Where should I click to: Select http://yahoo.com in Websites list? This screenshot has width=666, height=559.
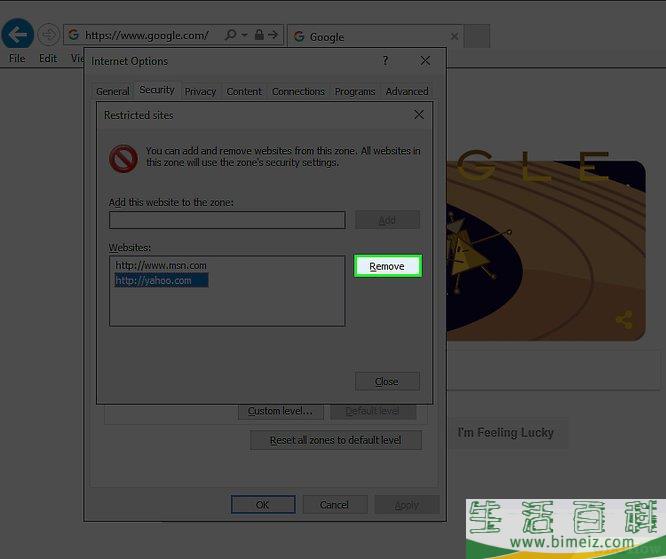pos(161,280)
